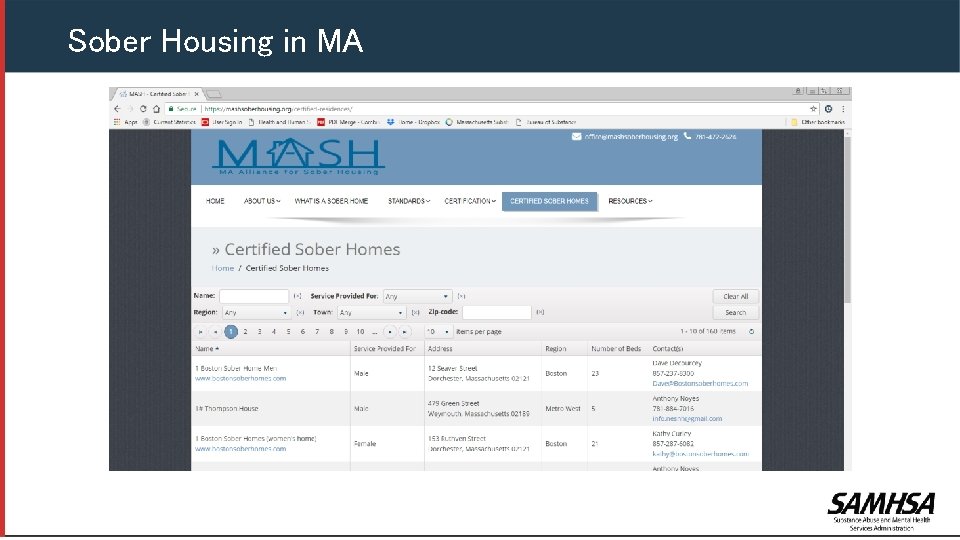
Task: Sort by Number of Beds column
Action: point(616,349)
